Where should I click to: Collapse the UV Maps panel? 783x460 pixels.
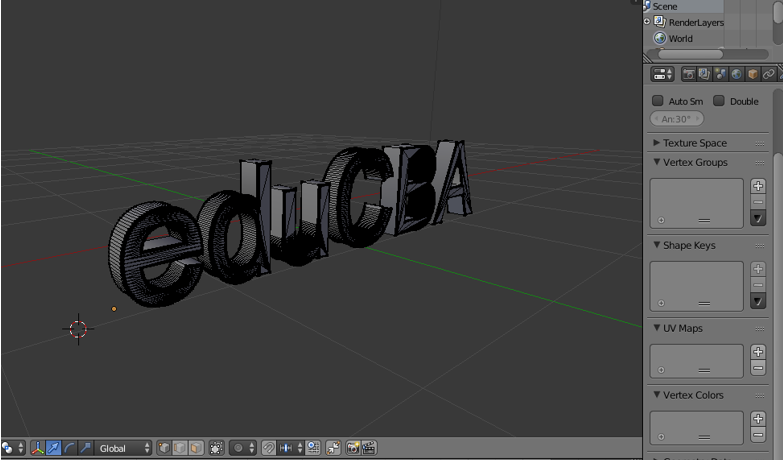[657, 328]
